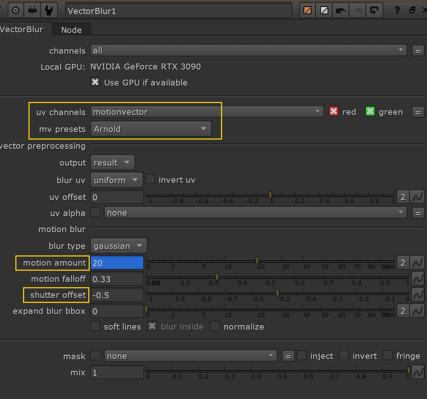Click the motion falloff field showing 0.33
This screenshot has width=427, height=399.
click(x=117, y=279)
